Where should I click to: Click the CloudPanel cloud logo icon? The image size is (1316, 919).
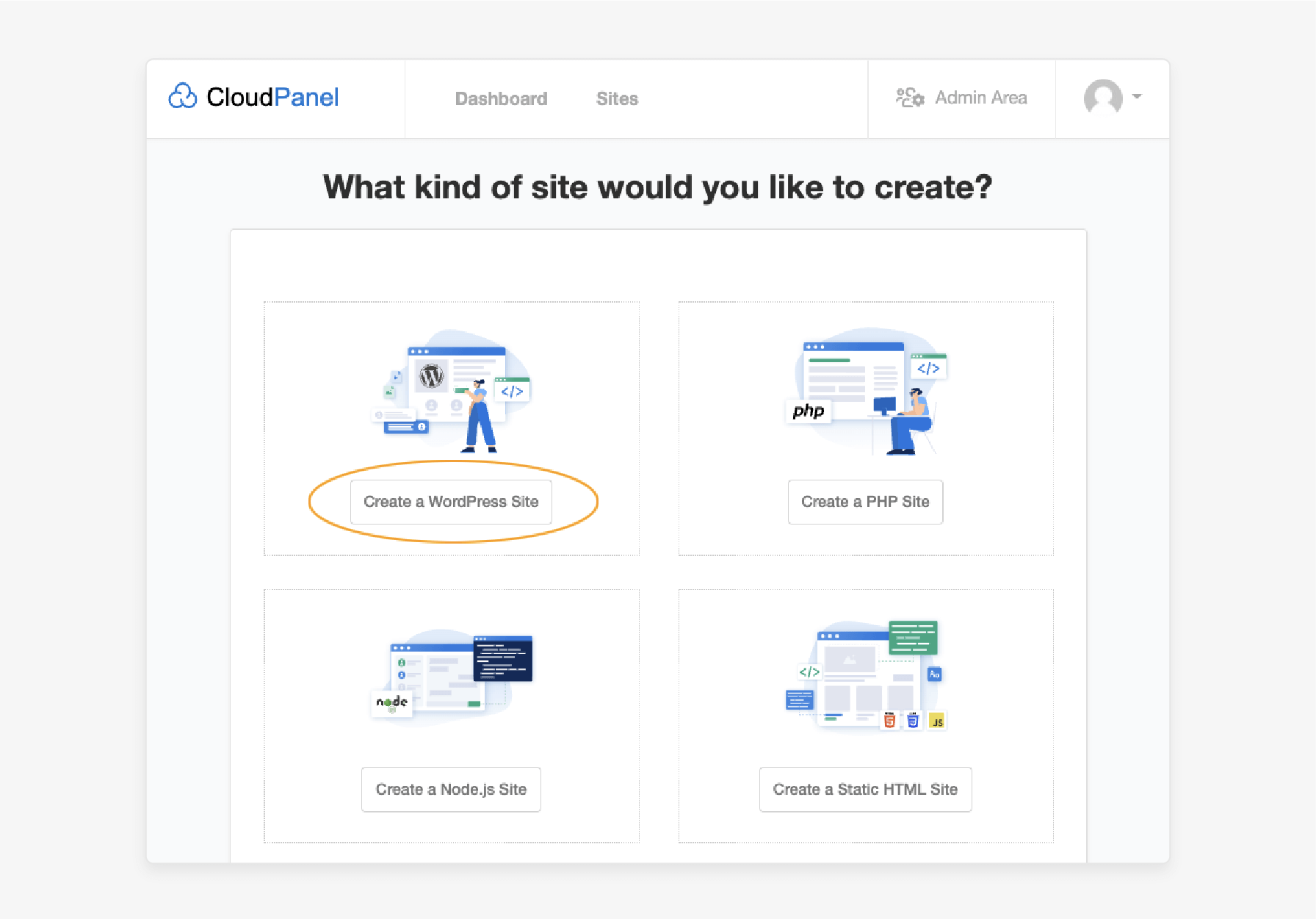coord(183,96)
